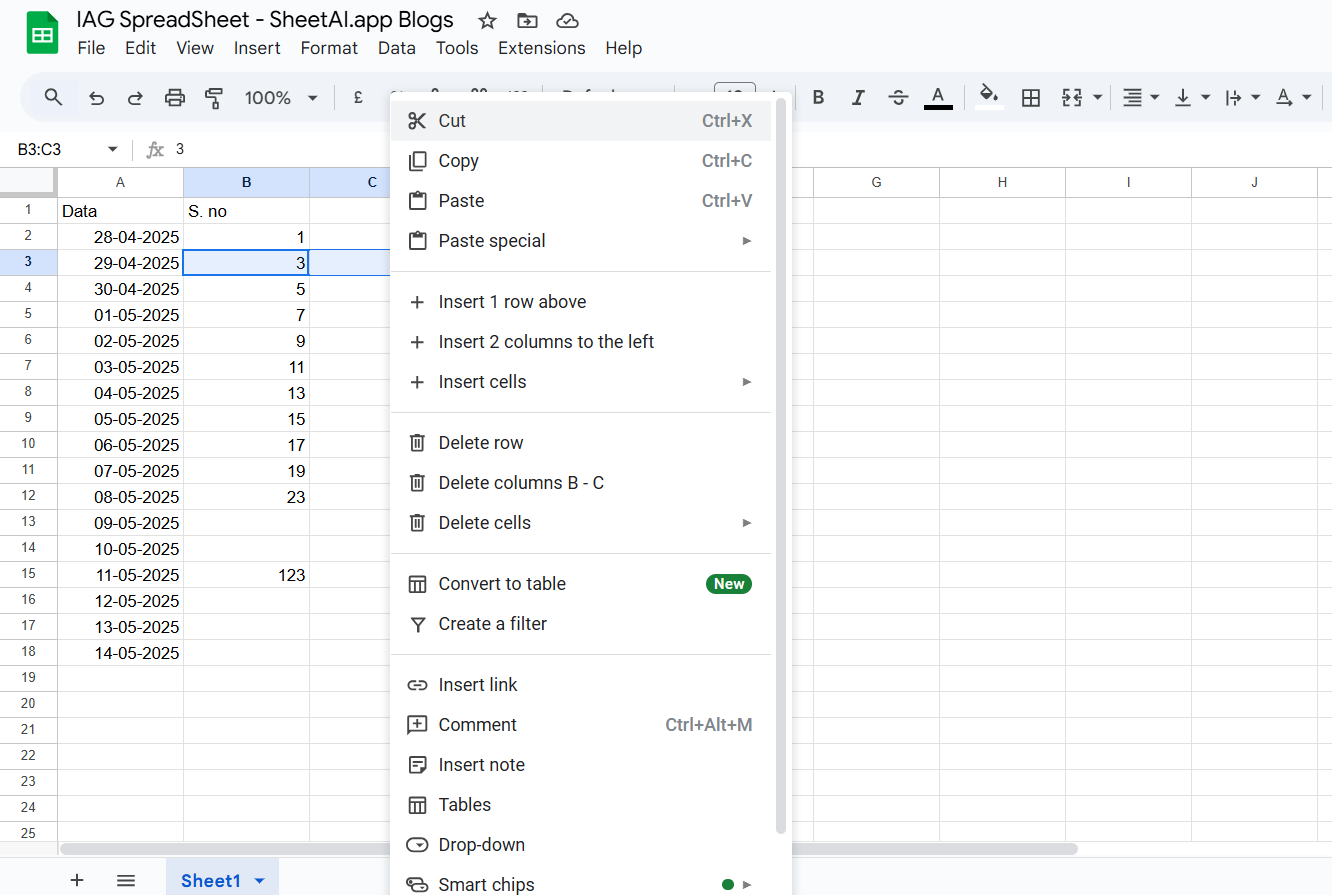Check the cloud save status icon
This screenshot has height=895, width=1332.
click(567, 20)
